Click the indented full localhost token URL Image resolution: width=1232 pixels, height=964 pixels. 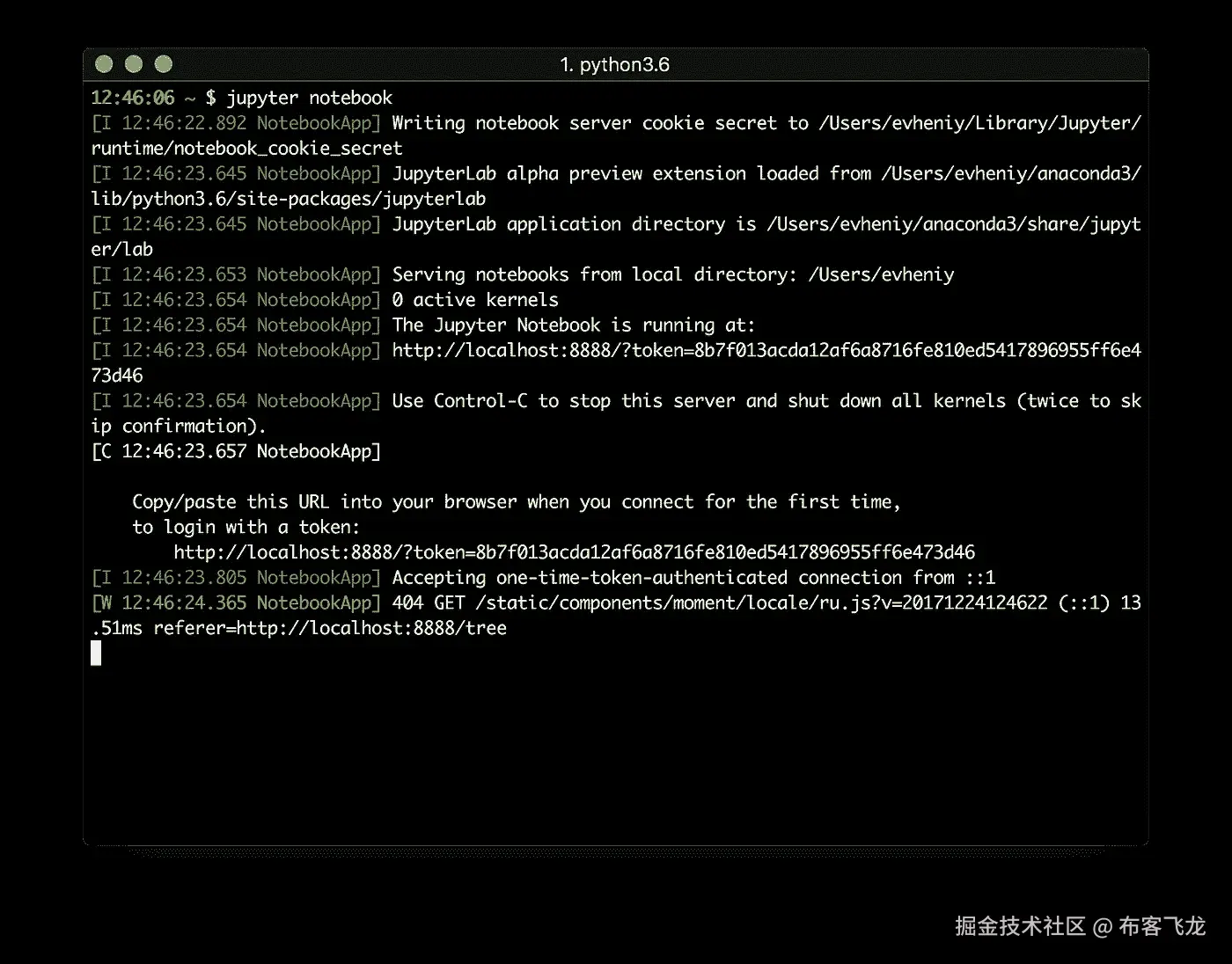point(574,552)
